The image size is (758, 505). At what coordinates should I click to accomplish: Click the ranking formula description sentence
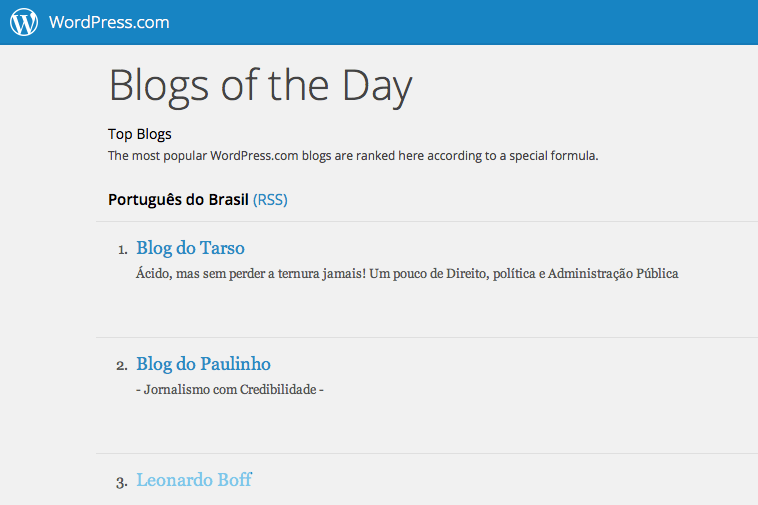coord(353,156)
